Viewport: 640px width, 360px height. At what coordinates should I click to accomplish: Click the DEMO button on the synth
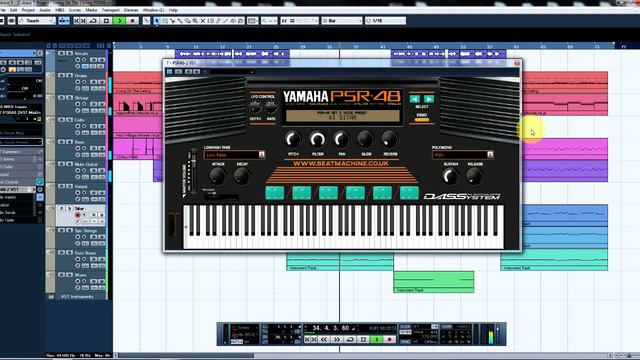[422, 119]
